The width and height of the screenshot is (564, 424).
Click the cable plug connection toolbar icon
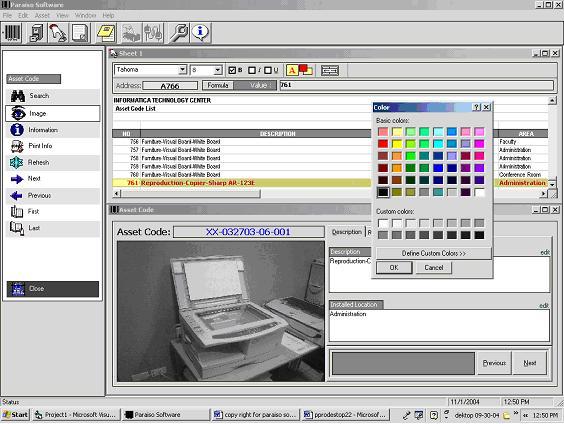tap(153, 33)
